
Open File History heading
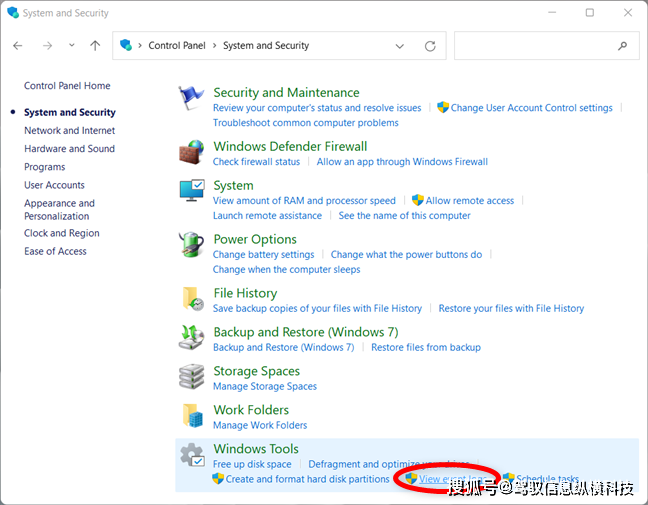(x=245, y=293)
